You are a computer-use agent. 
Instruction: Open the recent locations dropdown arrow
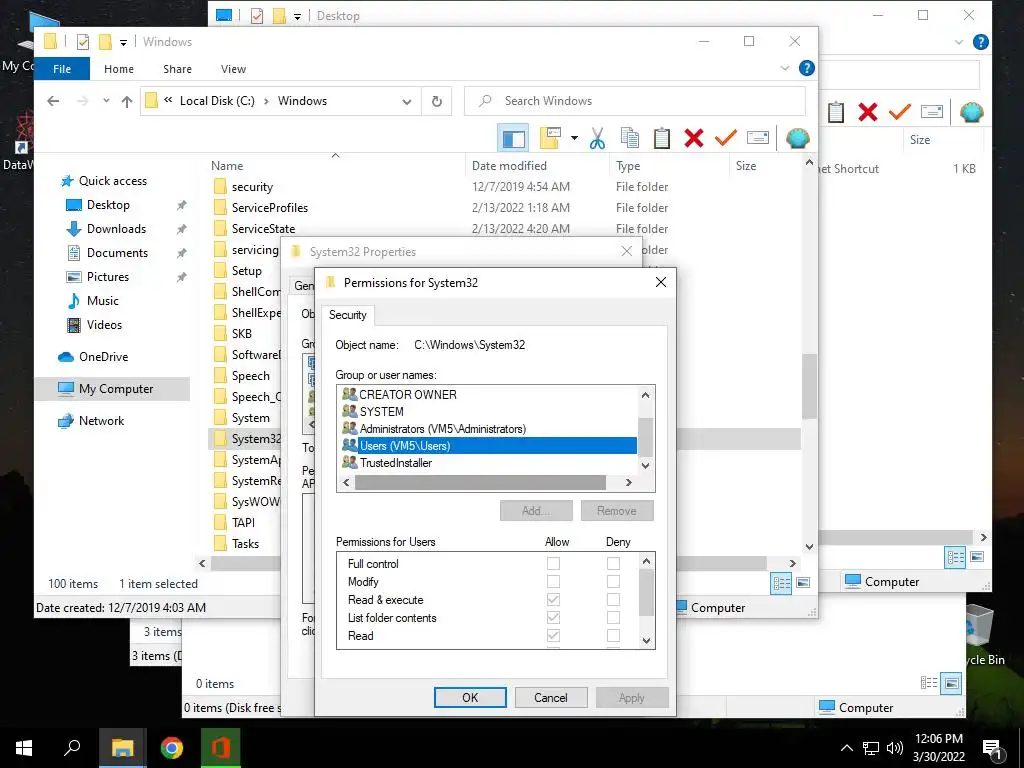click(x=106, y=101)
